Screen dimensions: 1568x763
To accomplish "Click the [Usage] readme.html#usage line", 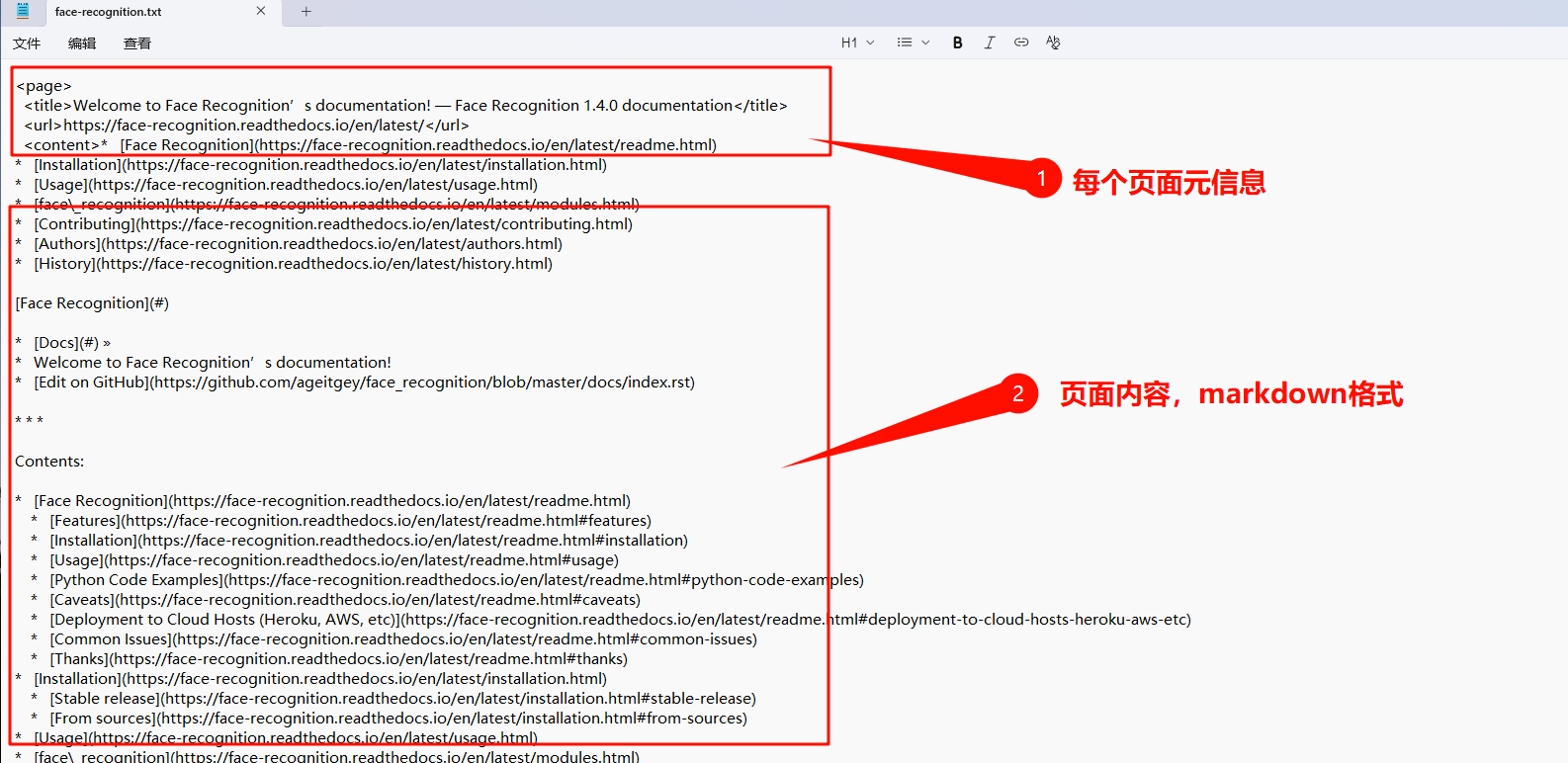I will click(x=325, y=560).
